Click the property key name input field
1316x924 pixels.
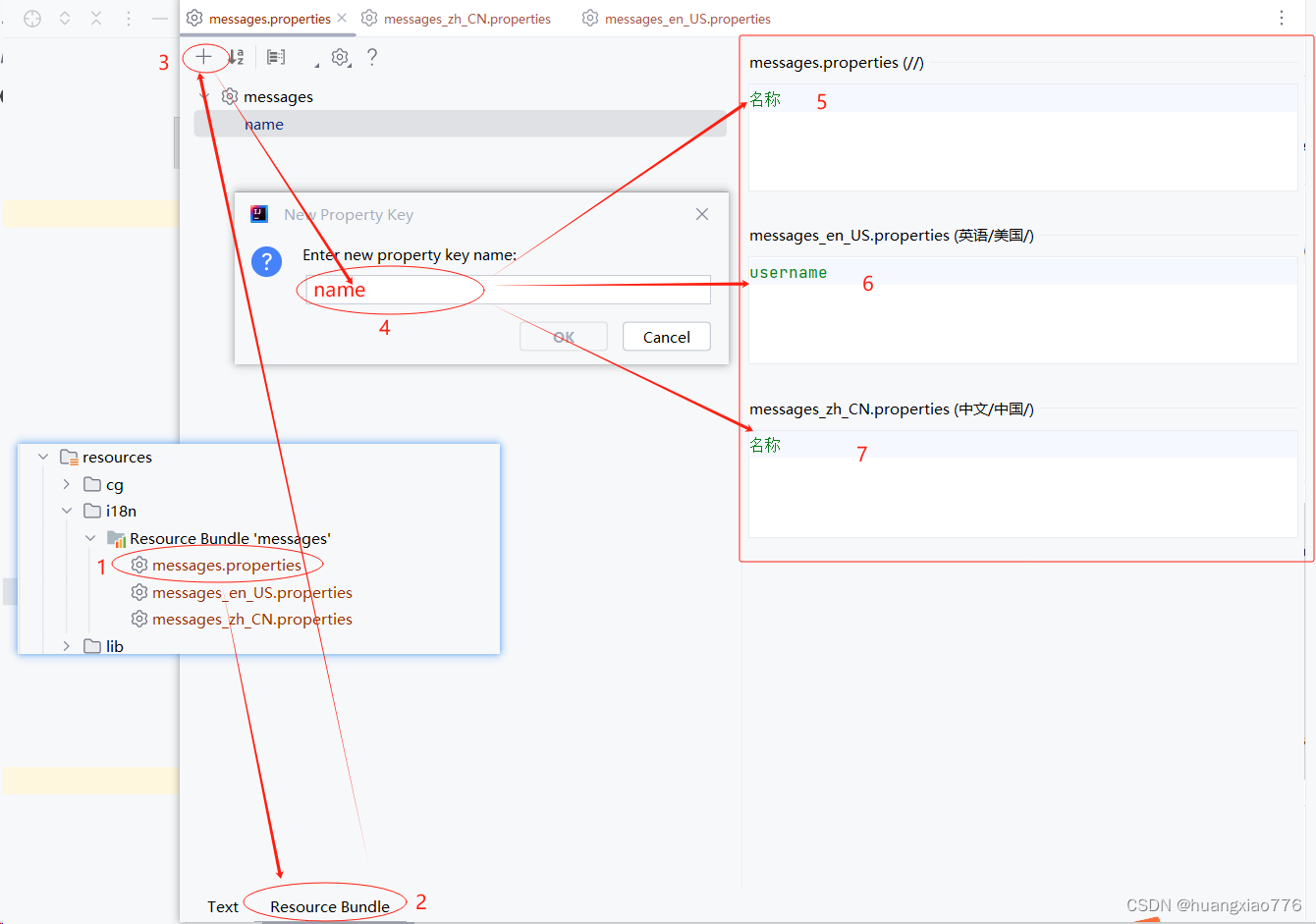coord(507,290)
